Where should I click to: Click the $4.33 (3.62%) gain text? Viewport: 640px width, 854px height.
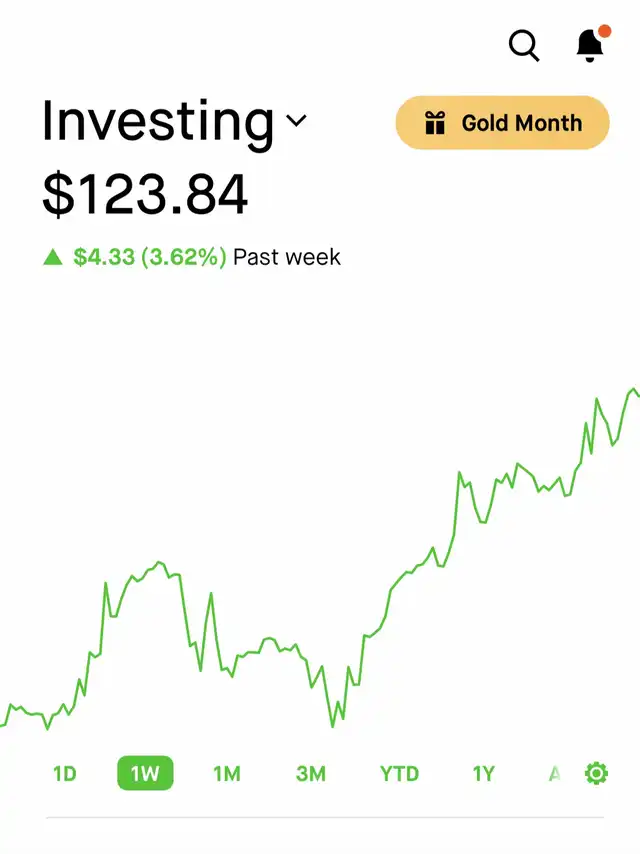[150, 257]
